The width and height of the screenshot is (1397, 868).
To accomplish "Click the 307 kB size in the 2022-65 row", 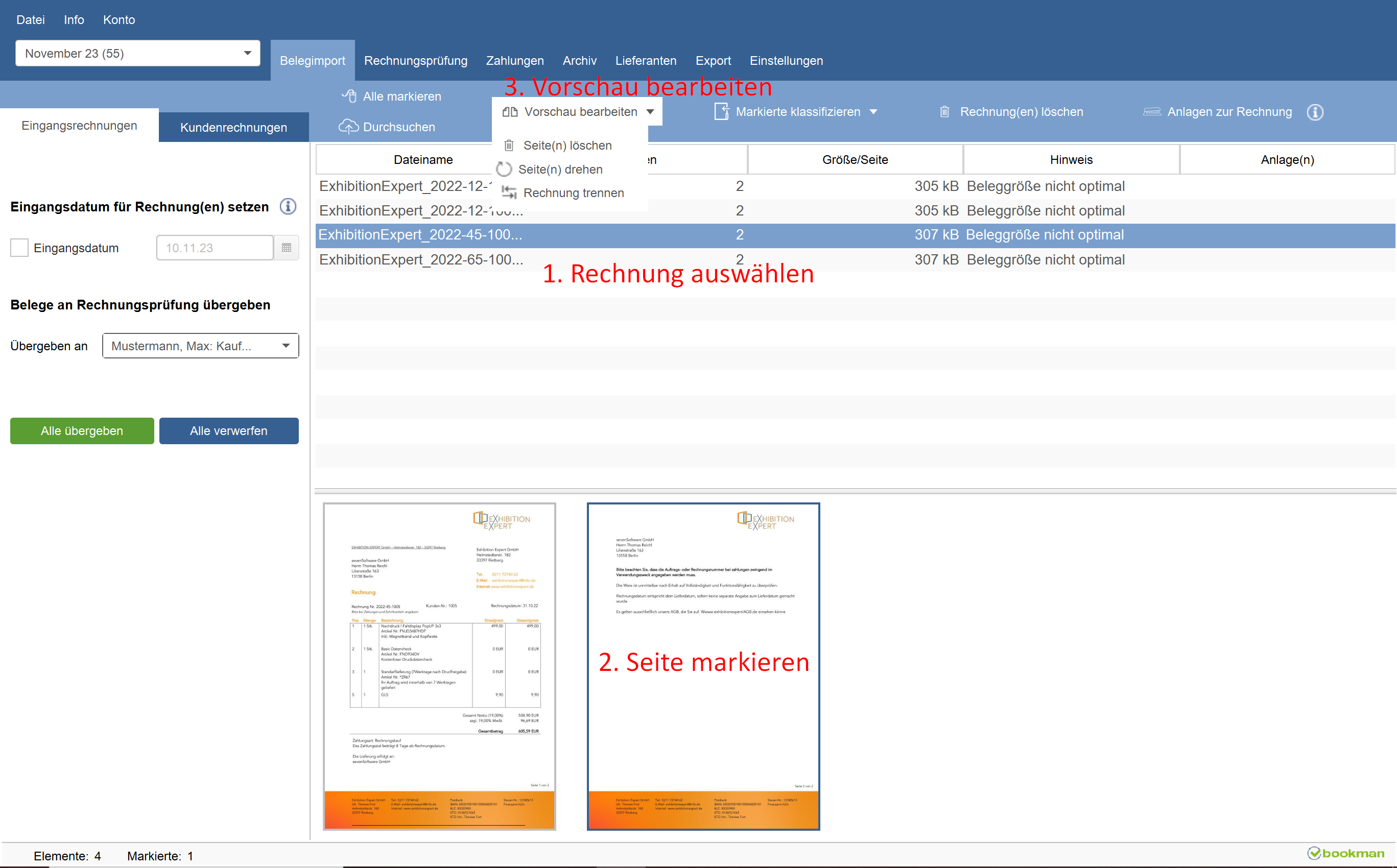I will coord(936,259).
